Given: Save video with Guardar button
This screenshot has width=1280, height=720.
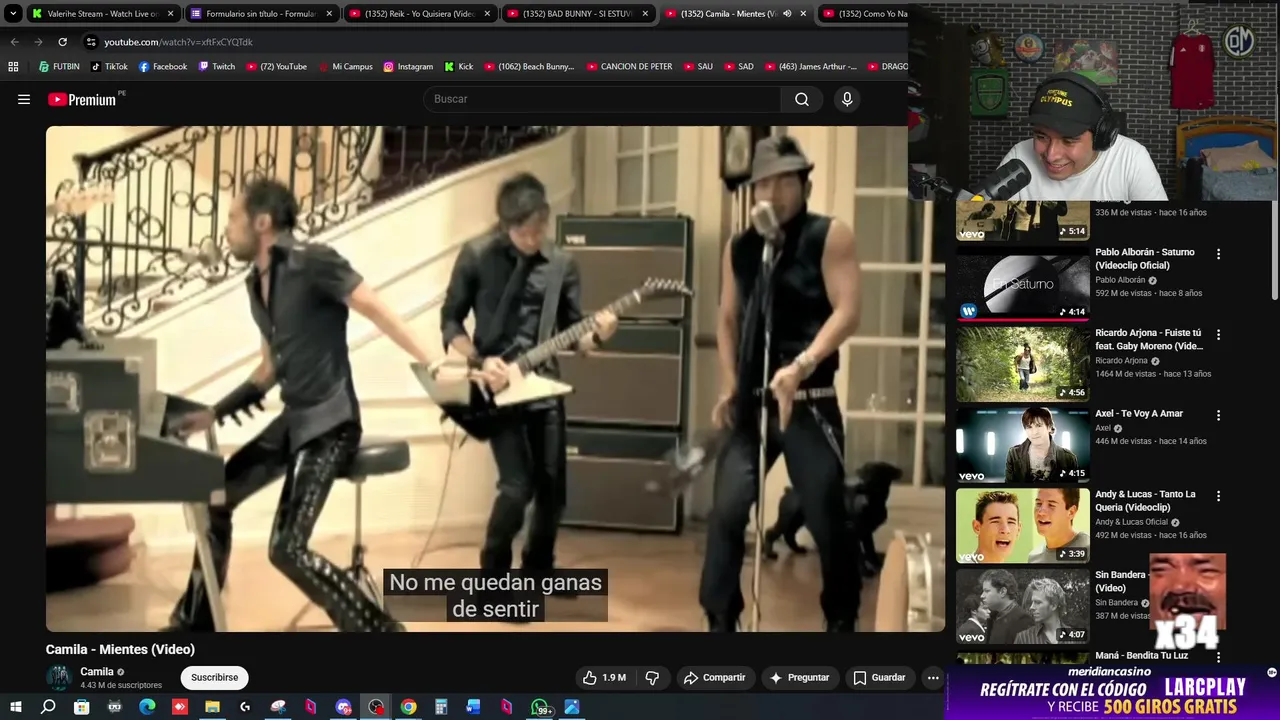Looking at the screenshot, I should tap(879, 677).
